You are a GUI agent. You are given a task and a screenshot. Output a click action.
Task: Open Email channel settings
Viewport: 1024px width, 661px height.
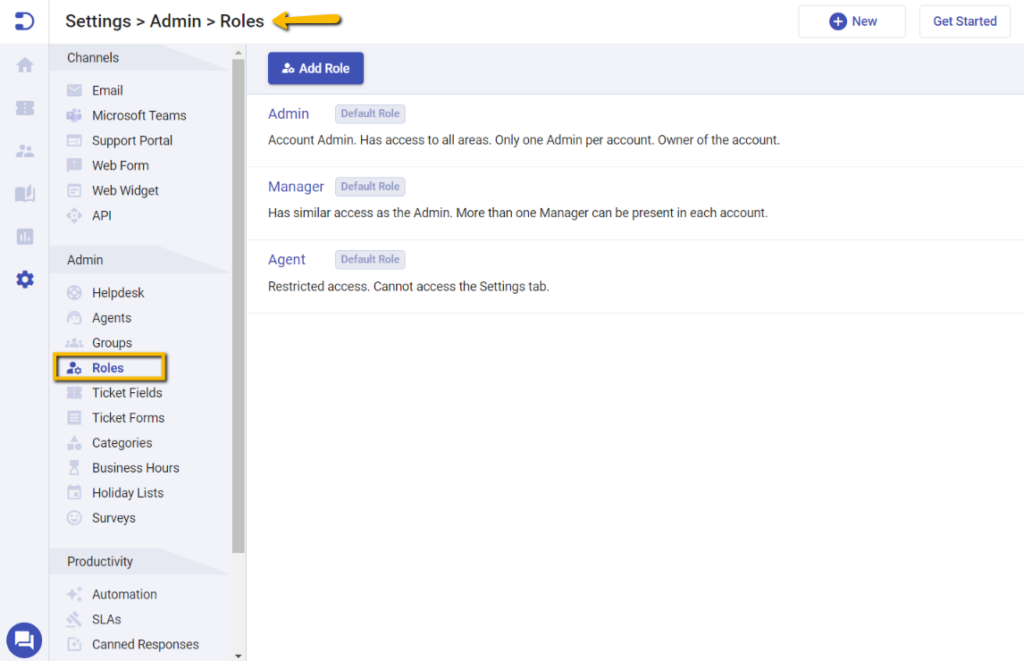(x=107, y=90)
